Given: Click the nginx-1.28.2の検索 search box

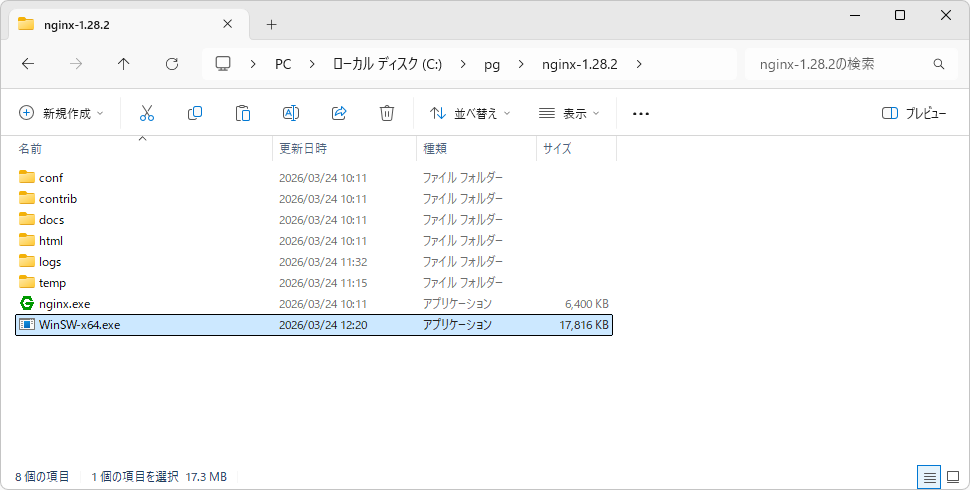Looking at the screenshot, I should 849,64.
